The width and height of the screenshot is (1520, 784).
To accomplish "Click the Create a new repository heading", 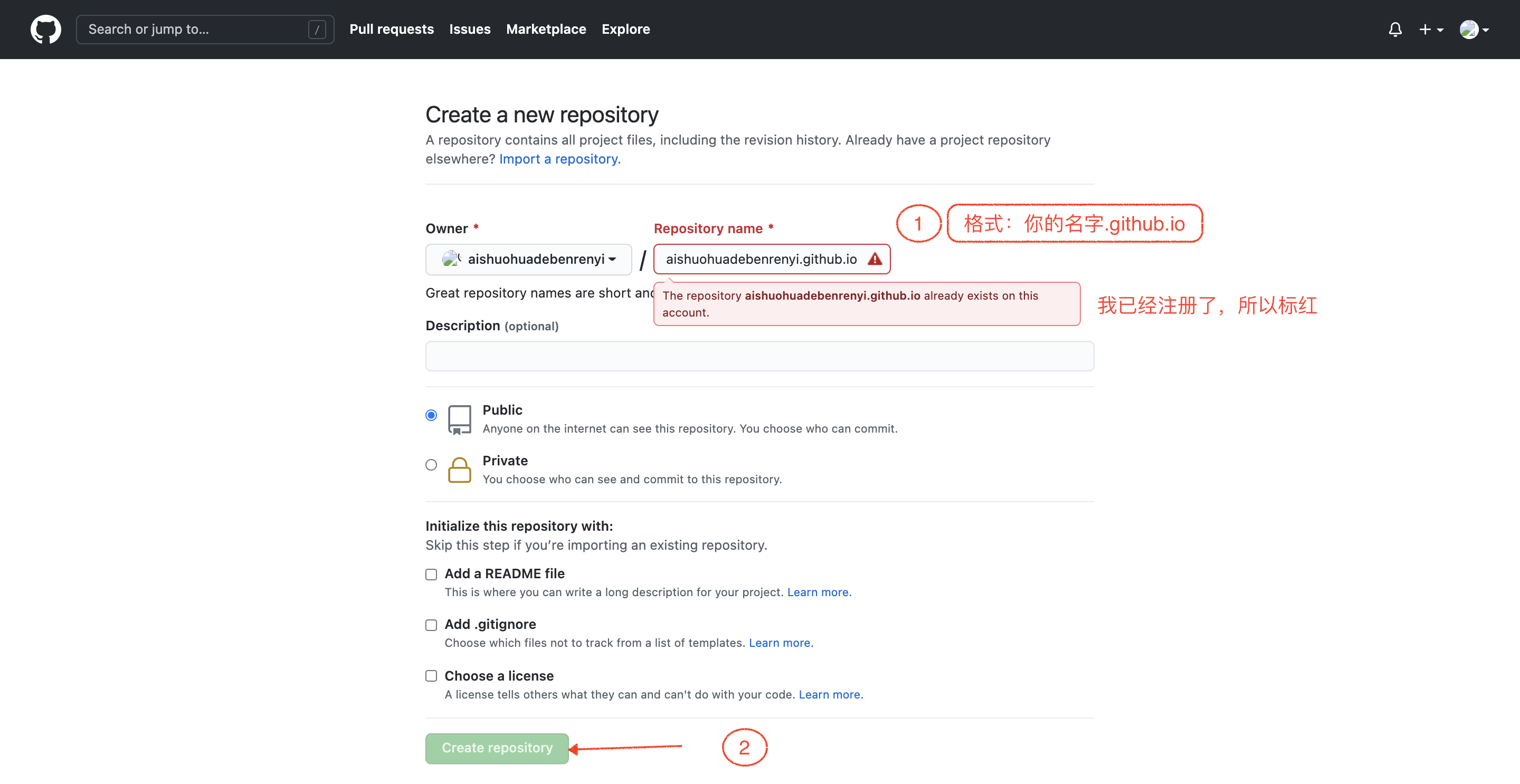I will tap(541, 114).
